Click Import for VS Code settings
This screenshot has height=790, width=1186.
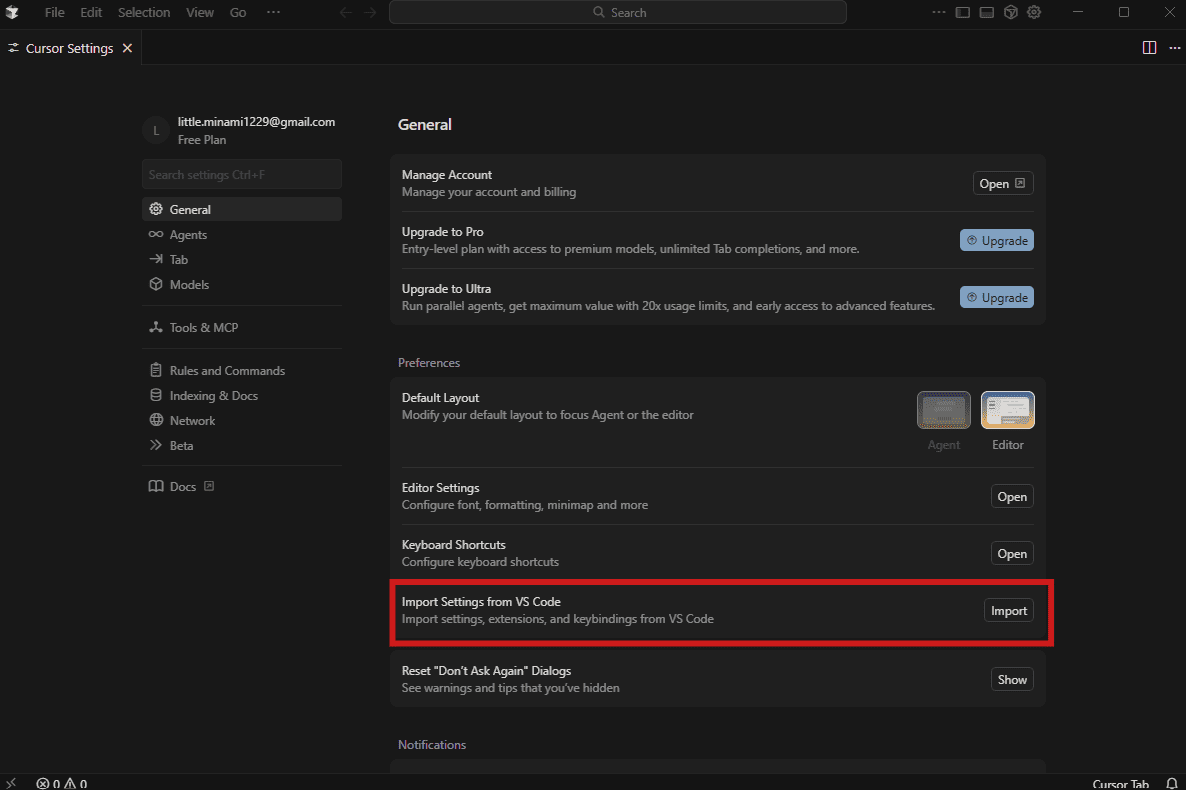coord(1008,611)
